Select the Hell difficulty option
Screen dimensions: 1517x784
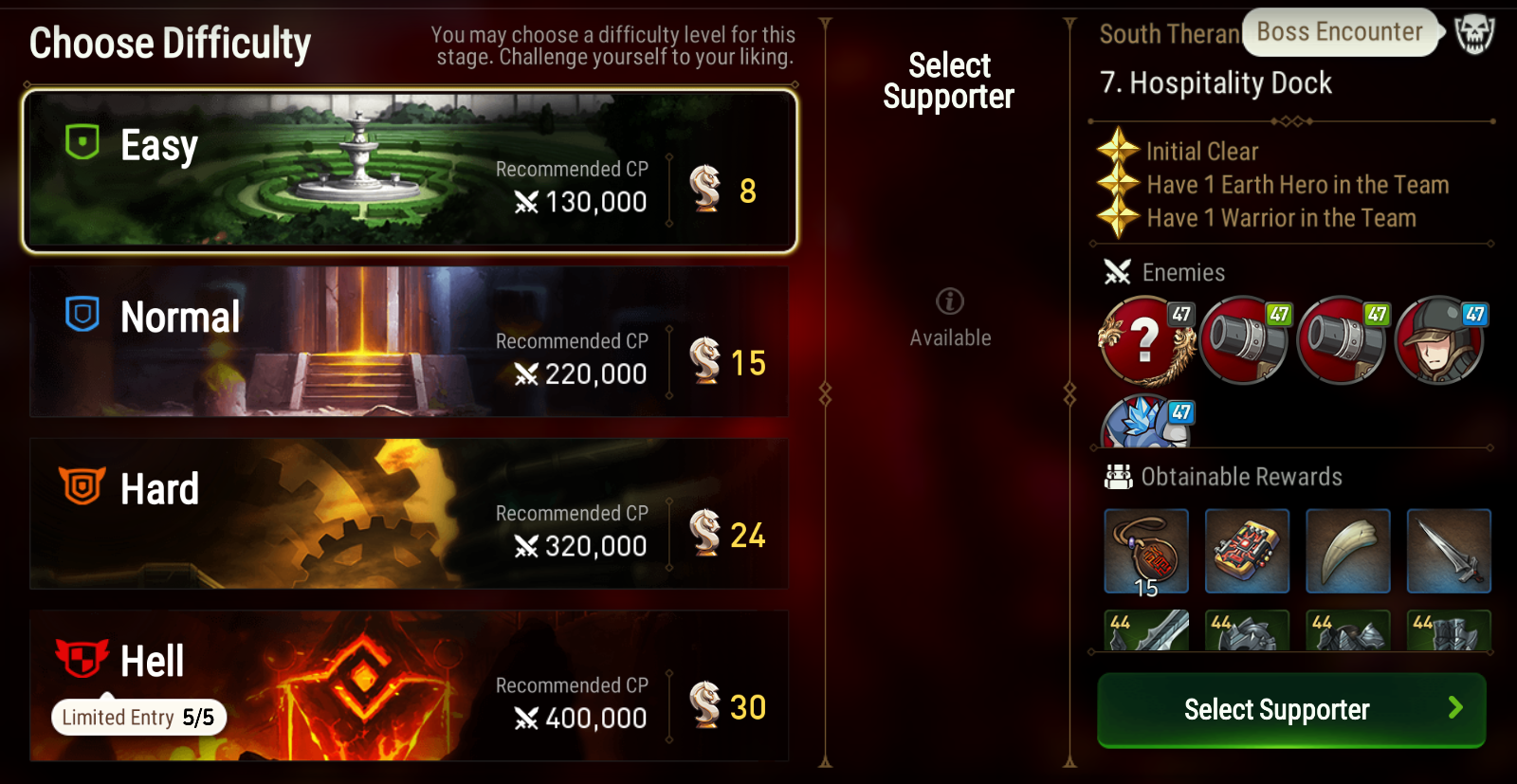tap(409, 685)
